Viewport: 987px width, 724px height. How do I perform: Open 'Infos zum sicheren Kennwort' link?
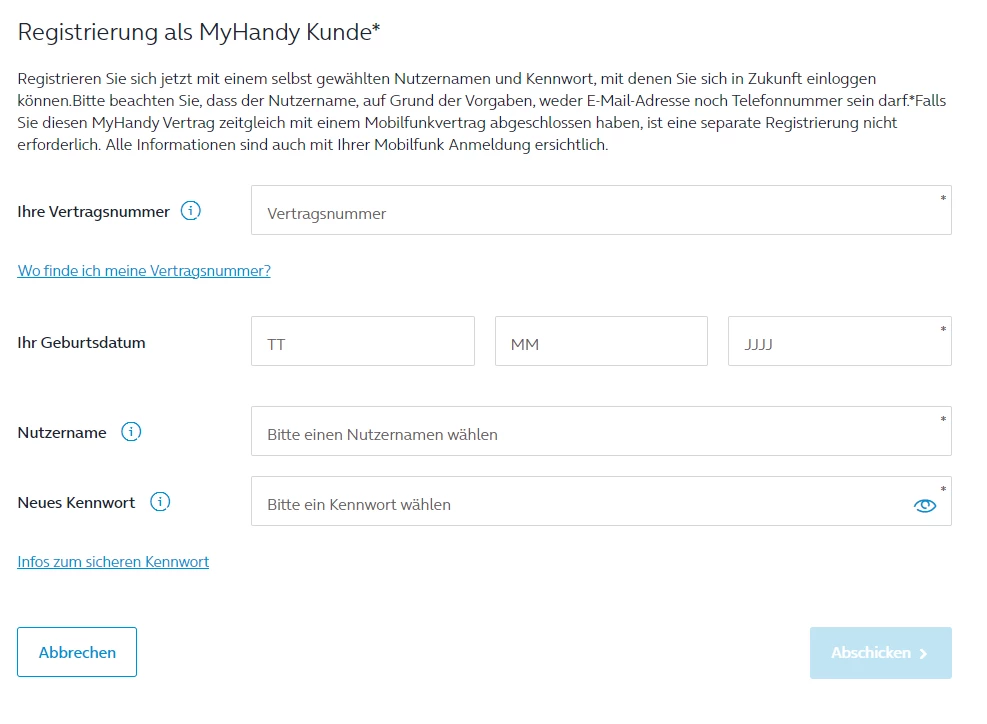(113, 562)
